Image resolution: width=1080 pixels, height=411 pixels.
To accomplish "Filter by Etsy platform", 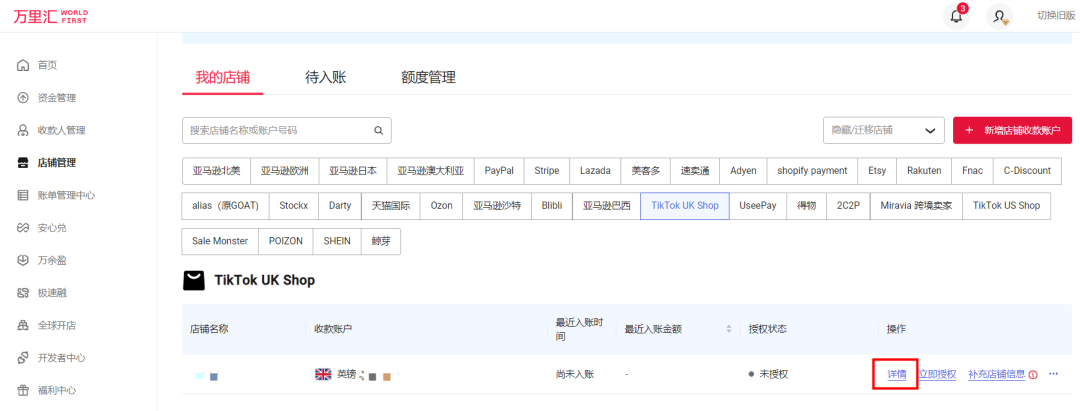I will click(877, 171).
